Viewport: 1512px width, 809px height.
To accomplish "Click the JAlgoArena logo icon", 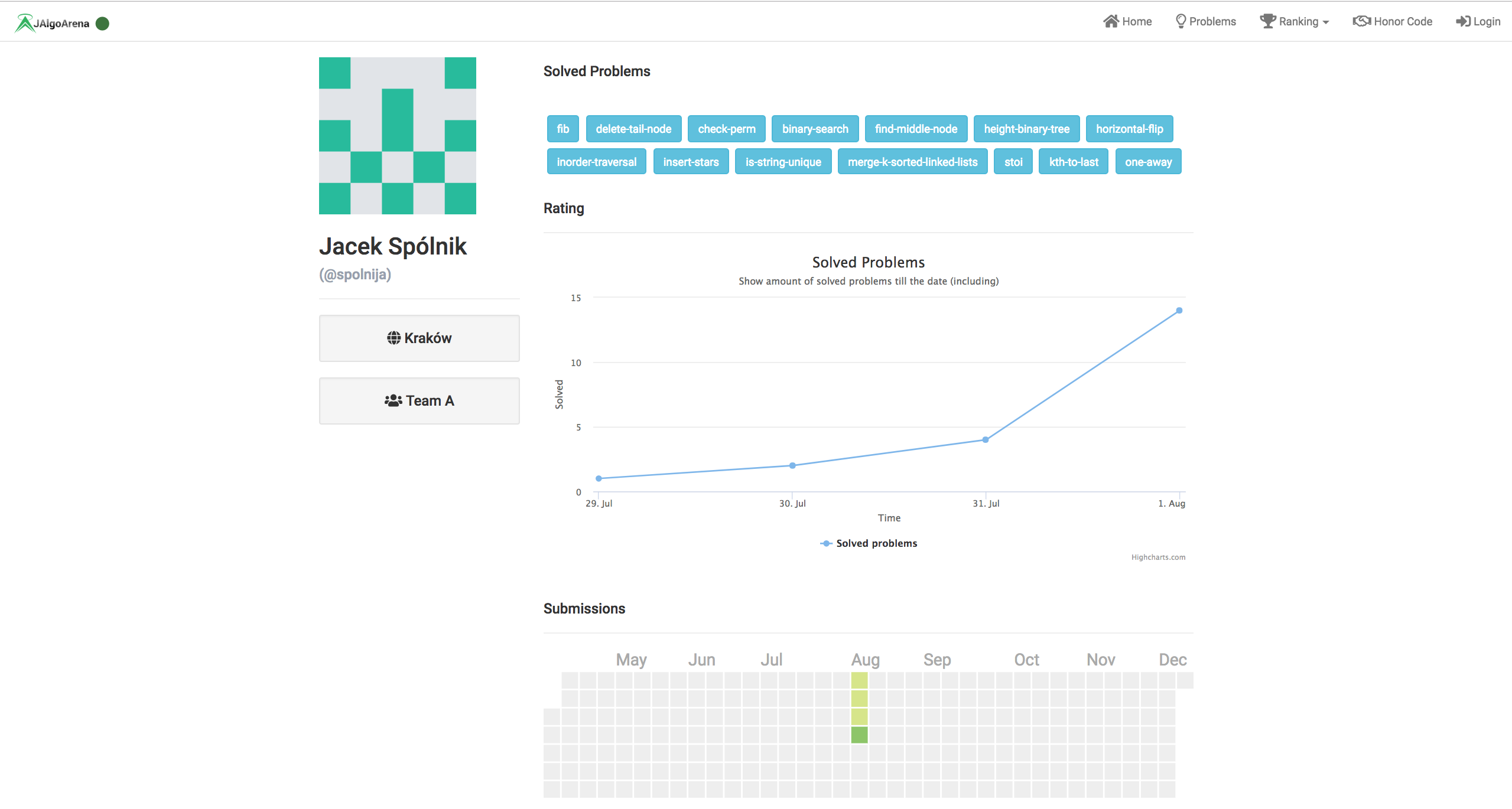I will point(24,23).
